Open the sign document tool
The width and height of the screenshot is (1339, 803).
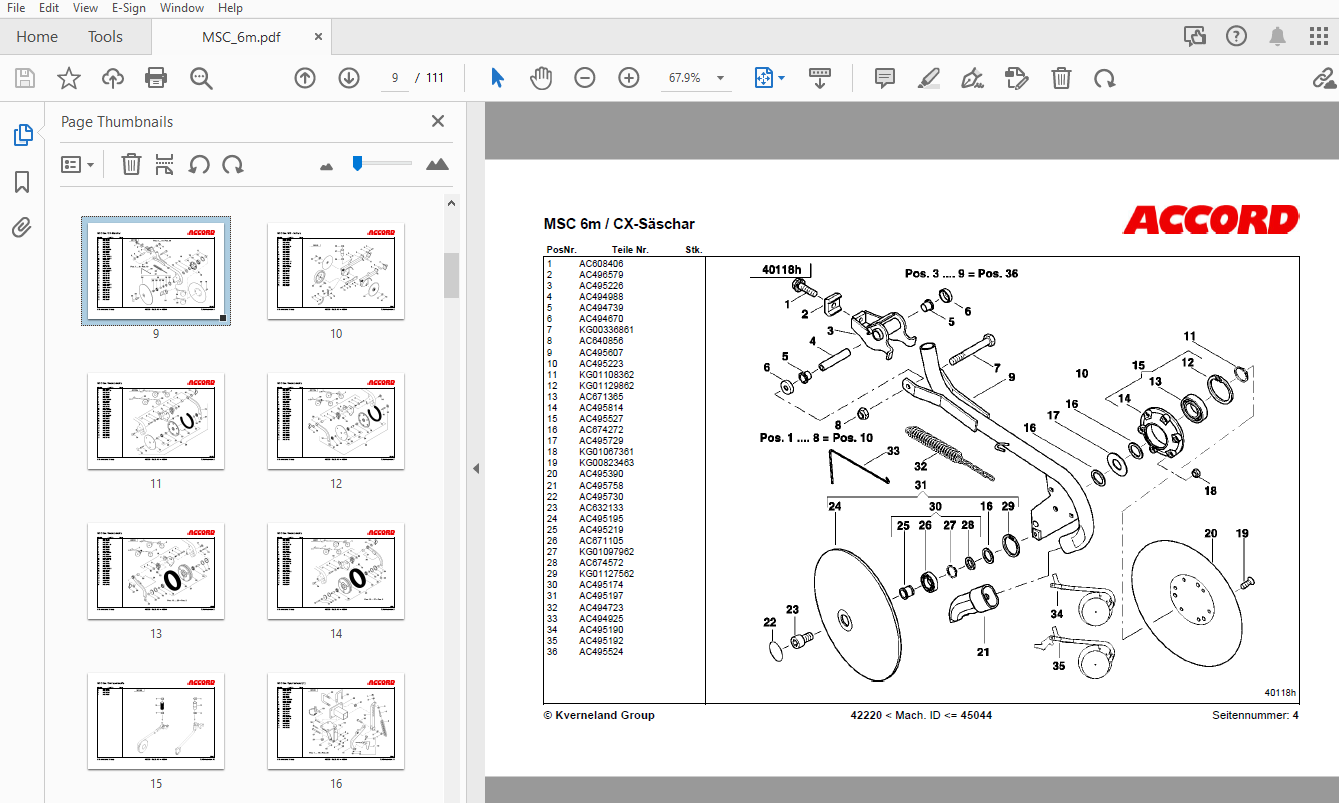click(972, 78)
